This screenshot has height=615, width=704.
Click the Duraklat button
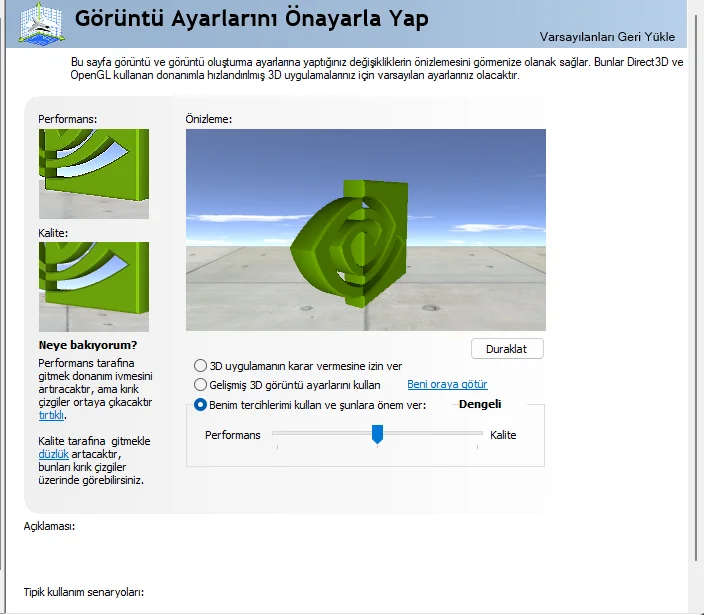click(507, 349)
